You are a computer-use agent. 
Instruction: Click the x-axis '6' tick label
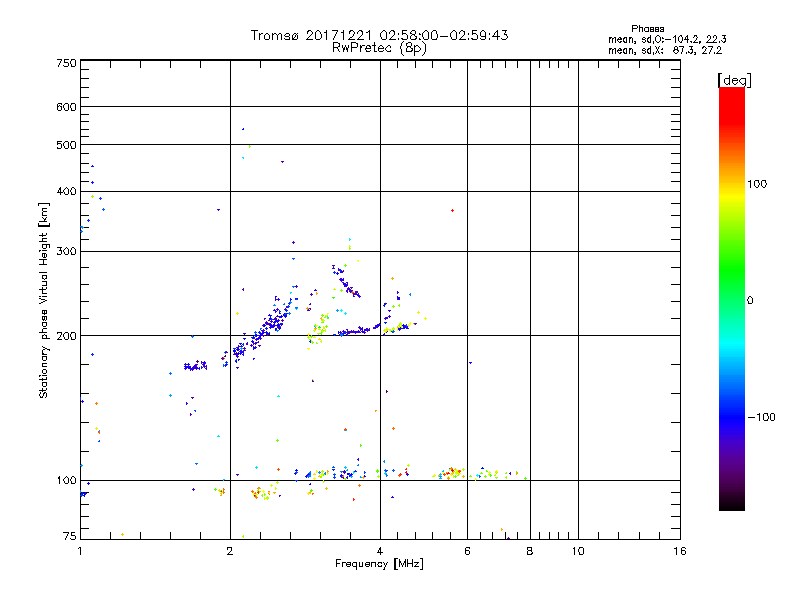467,551
